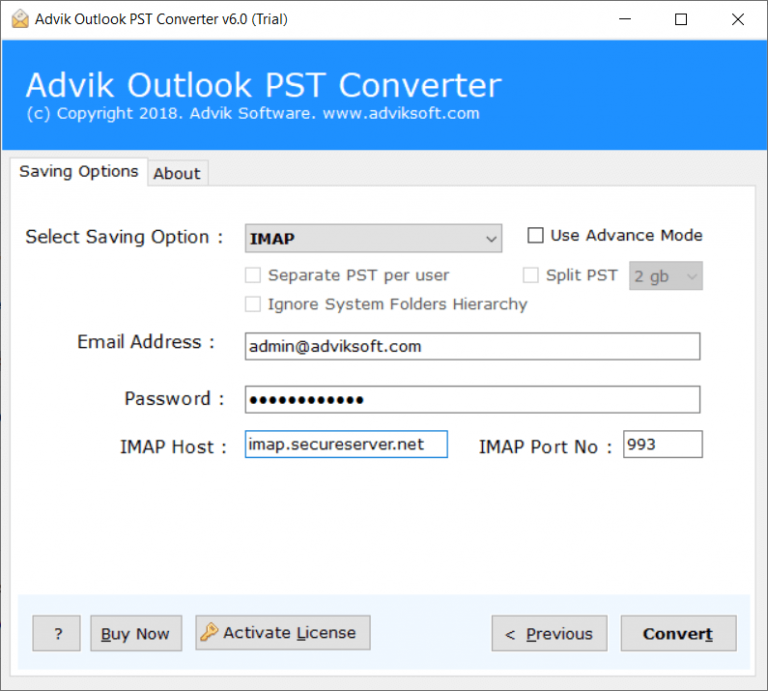Click the question mark help button
The height and width of the screenshot is (691, 768).
[x=56, y=633]
